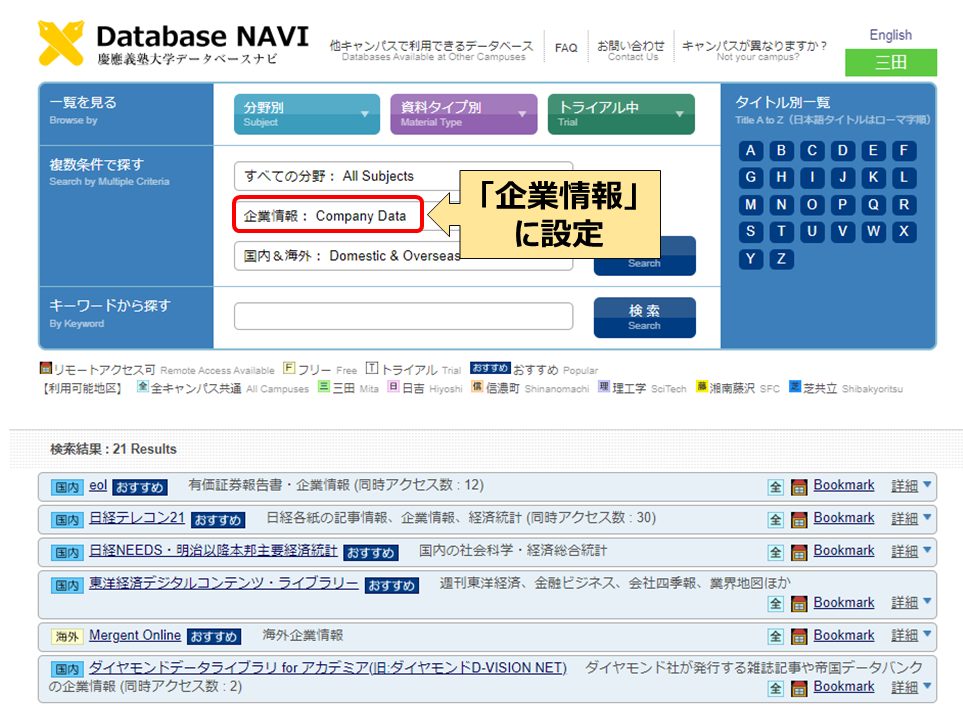The image size is (963, 716).
Task: Open letter C title list
Action: (x=812, y=150)
